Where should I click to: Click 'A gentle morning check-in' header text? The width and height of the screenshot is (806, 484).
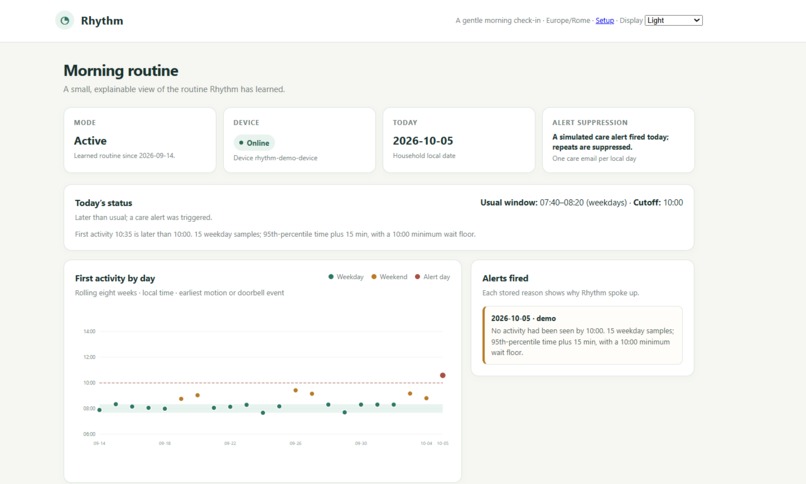(498, 21)
